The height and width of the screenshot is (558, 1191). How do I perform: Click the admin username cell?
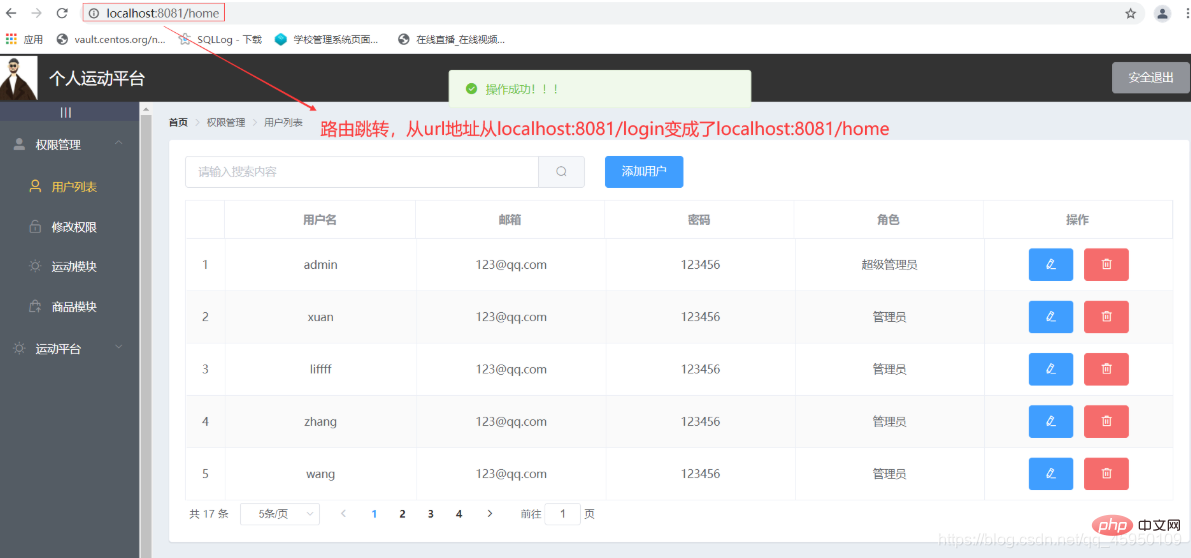point(321,264)
